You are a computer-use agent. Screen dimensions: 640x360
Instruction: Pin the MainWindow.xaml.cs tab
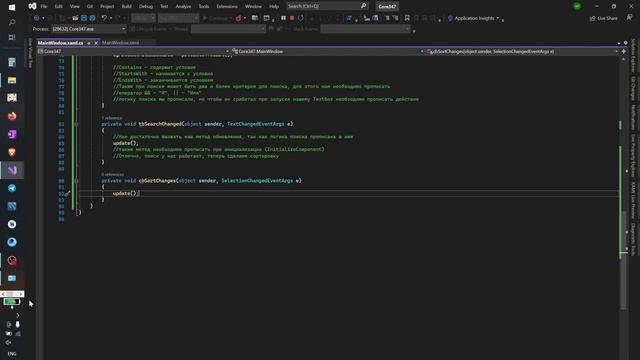coord(89,42)
